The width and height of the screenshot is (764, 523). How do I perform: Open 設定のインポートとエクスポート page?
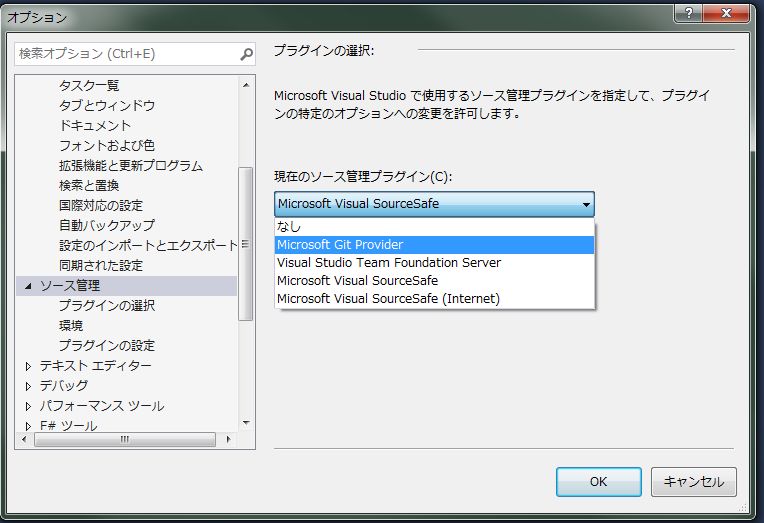(x=148, y=246)
